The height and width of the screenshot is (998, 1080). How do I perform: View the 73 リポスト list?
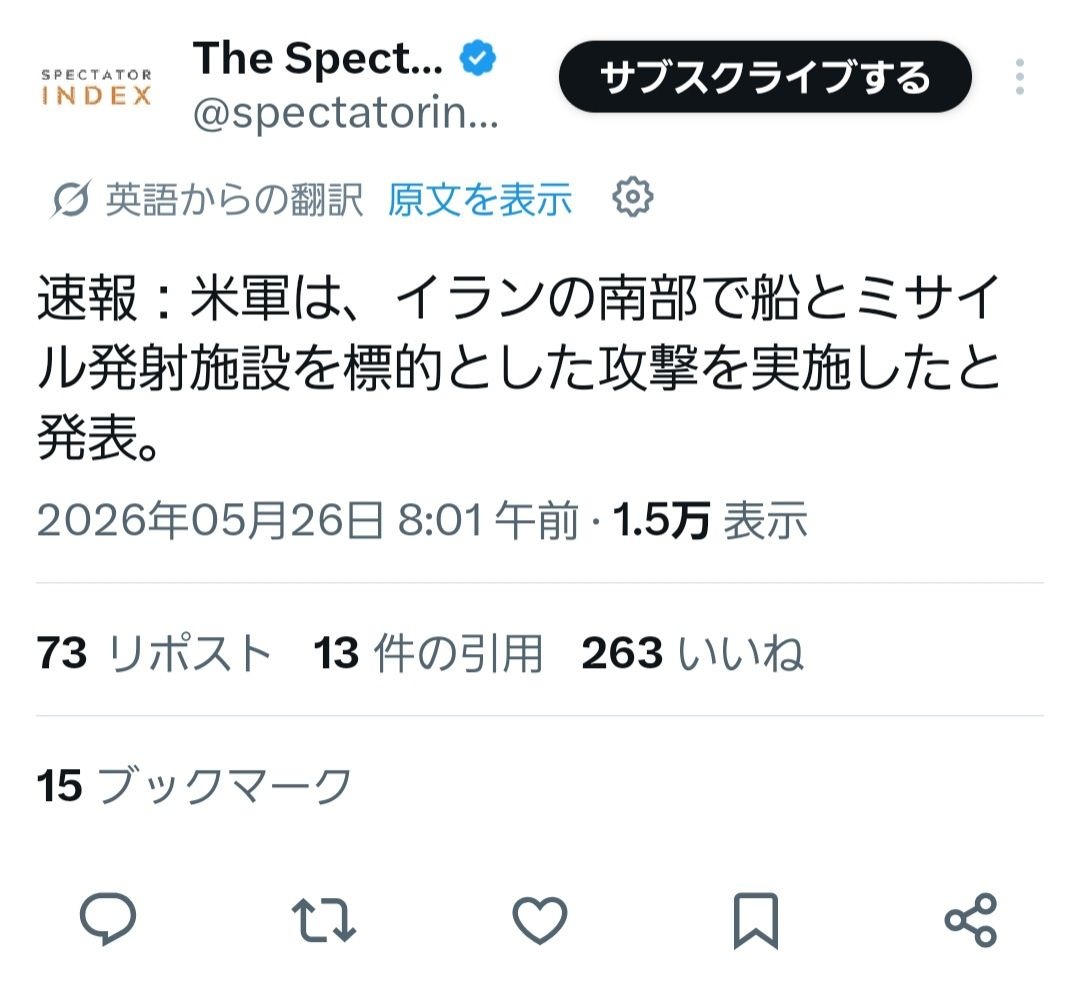[154, 653]
